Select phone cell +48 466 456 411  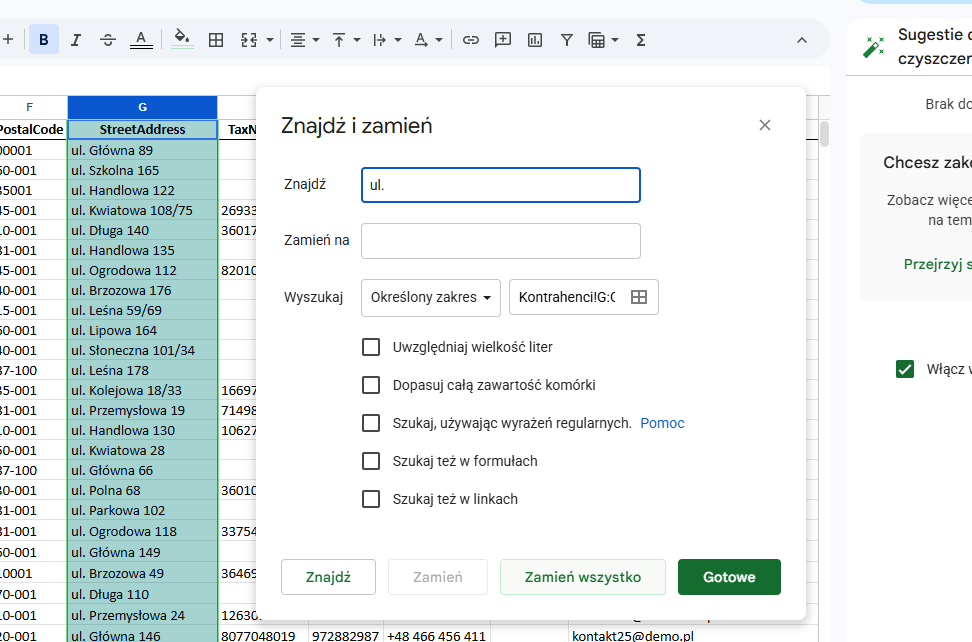click(x=437, y=636)
